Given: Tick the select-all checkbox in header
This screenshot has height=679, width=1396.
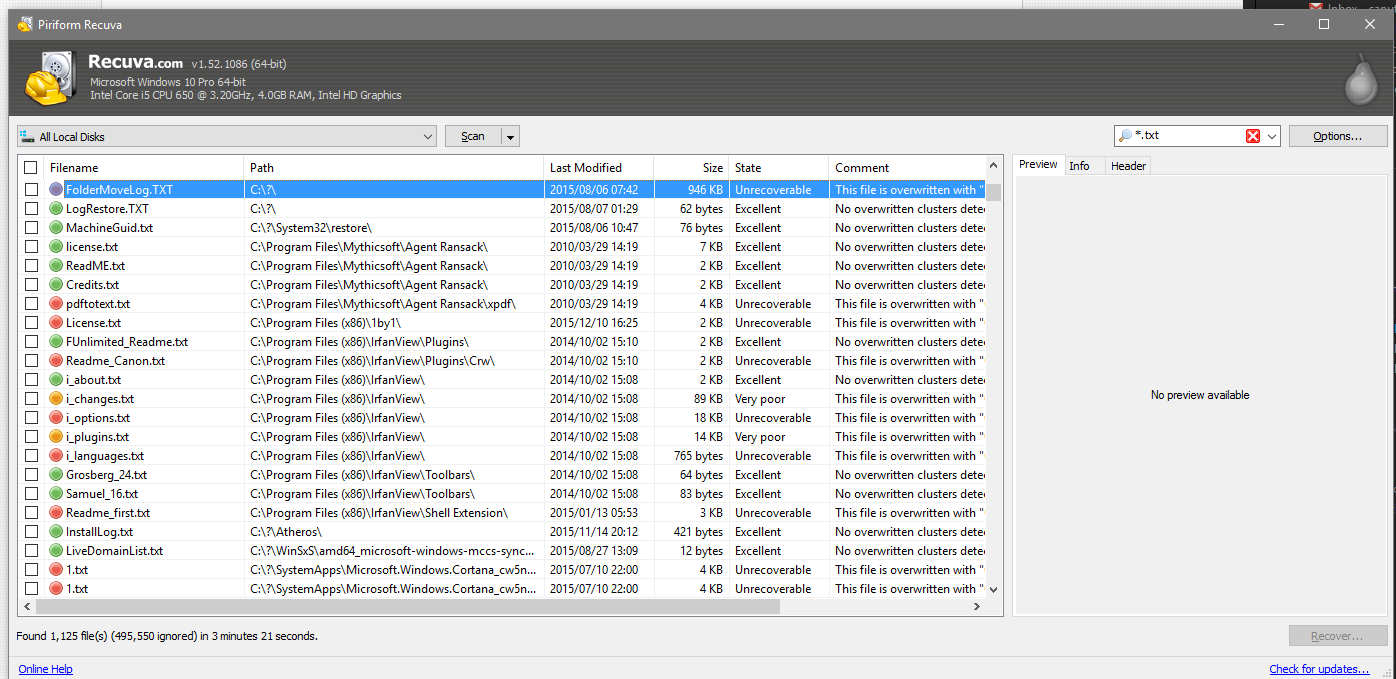Looking at the screenshot, I should tap(31, 168).
